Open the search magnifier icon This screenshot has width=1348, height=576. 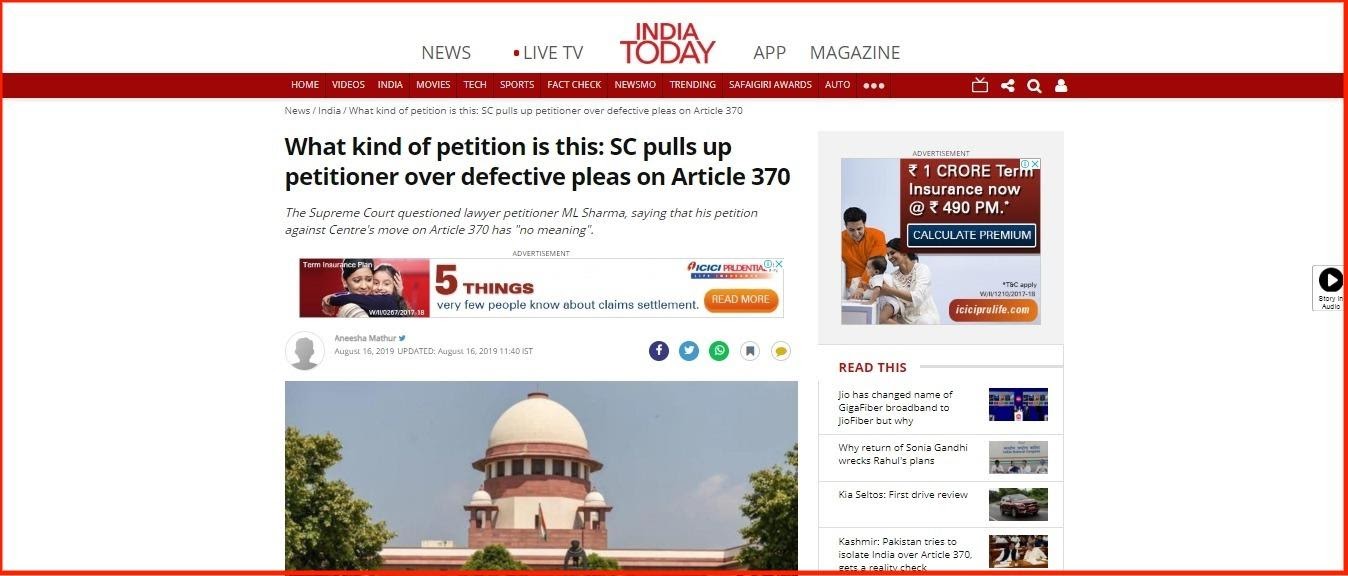(x=1034, y=86)
